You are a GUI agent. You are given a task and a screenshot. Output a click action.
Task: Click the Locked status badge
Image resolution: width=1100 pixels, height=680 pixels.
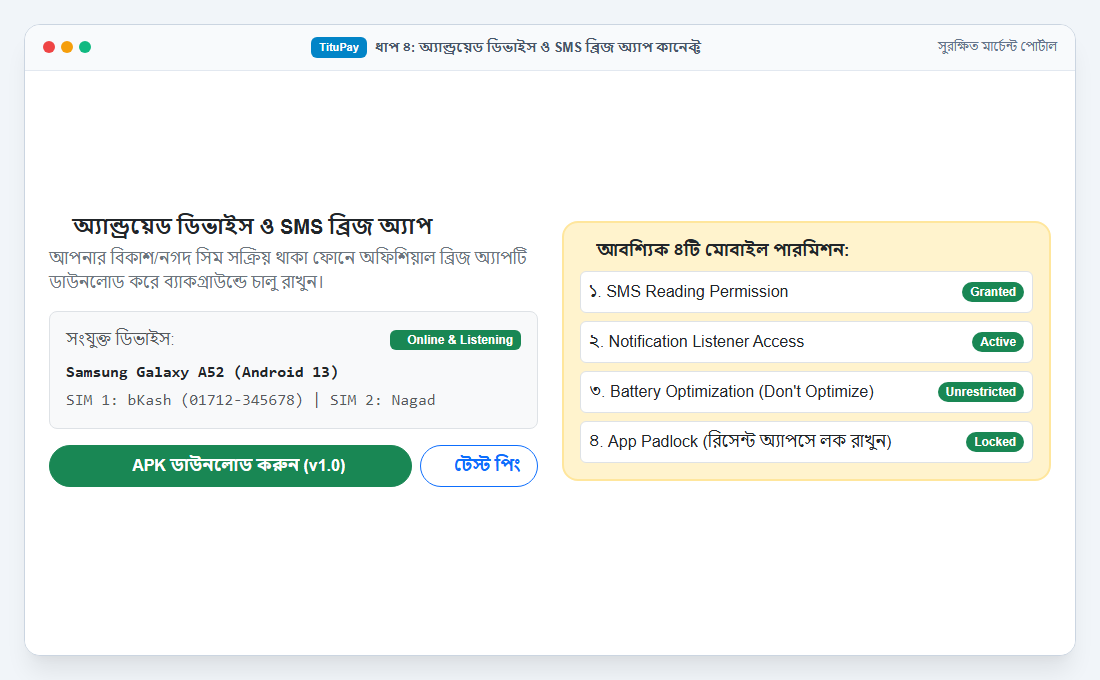[x=995, y=441]
